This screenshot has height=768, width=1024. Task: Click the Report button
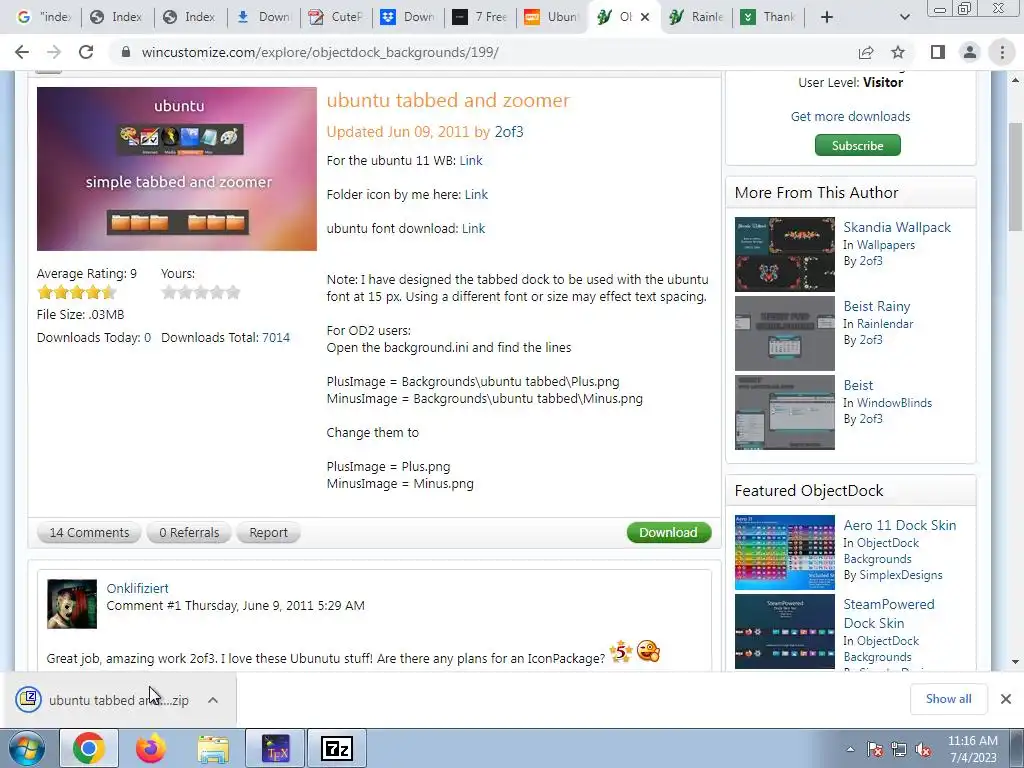coord(268,533)
